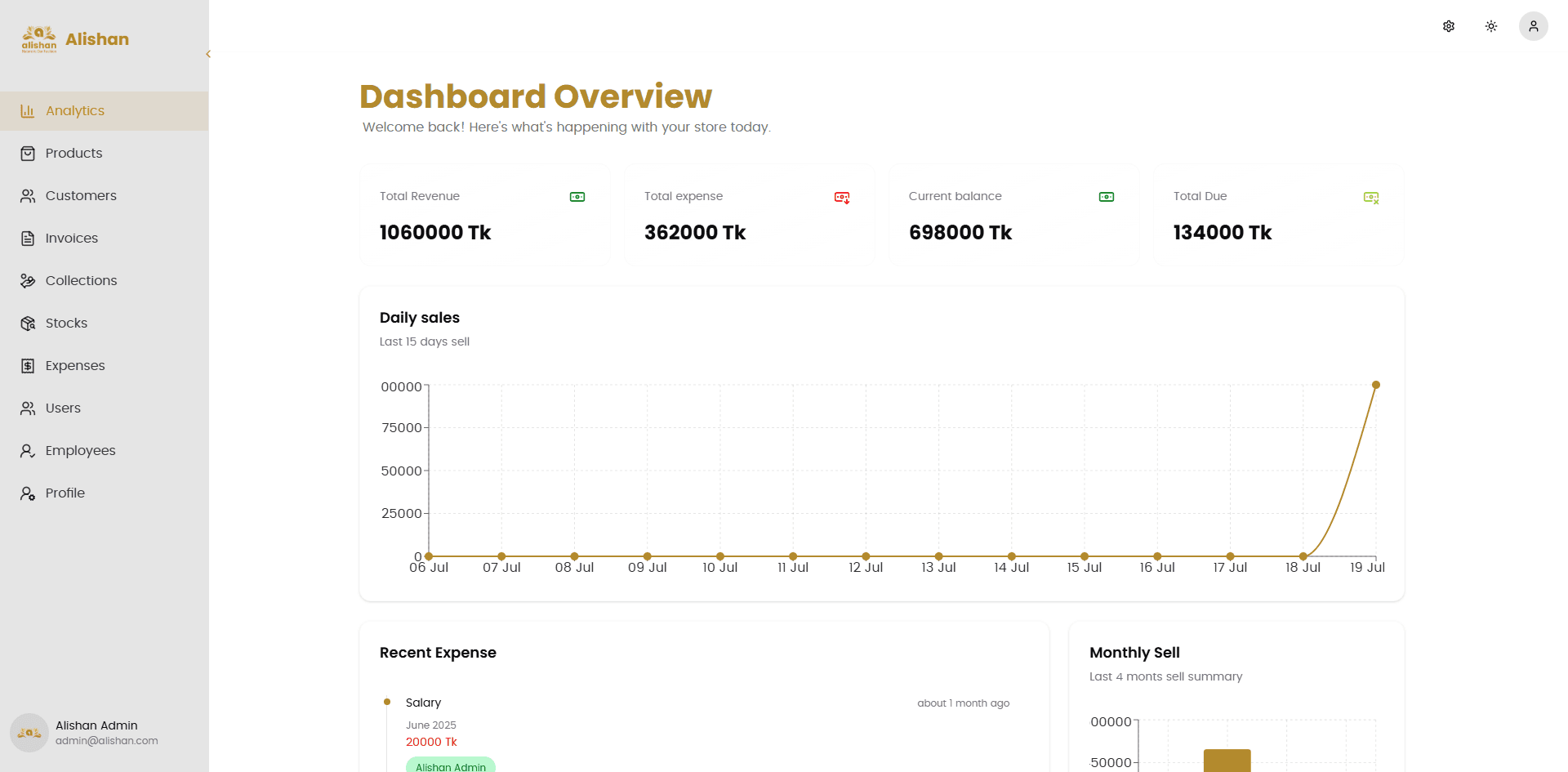
Task: Open the Stocks box icon
Action: [x=28, y=324]
